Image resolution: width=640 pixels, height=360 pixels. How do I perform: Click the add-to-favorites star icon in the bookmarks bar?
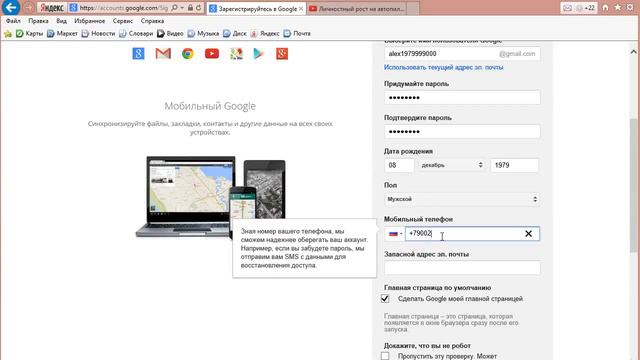8,33
